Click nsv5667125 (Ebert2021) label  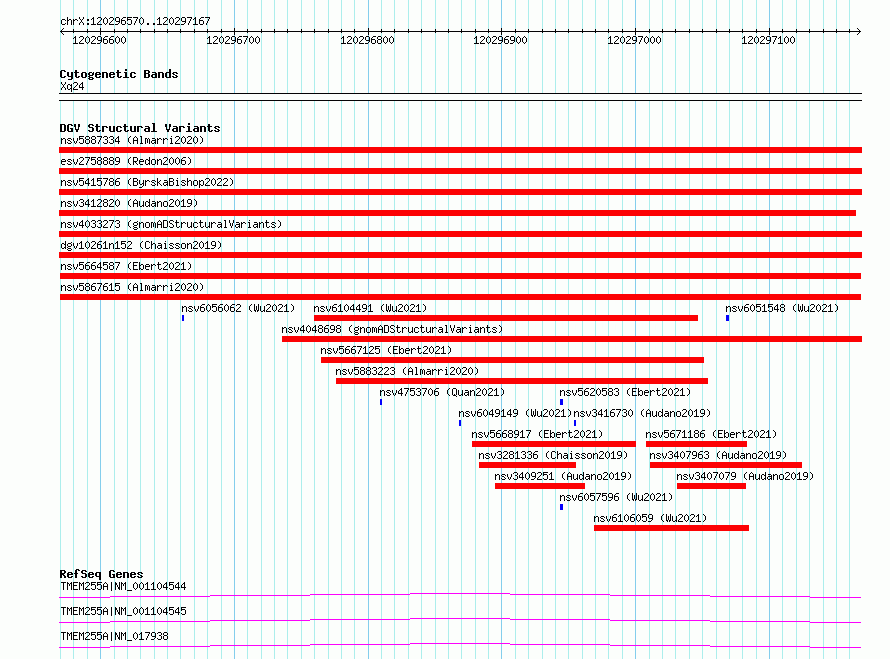click(386, 350)
